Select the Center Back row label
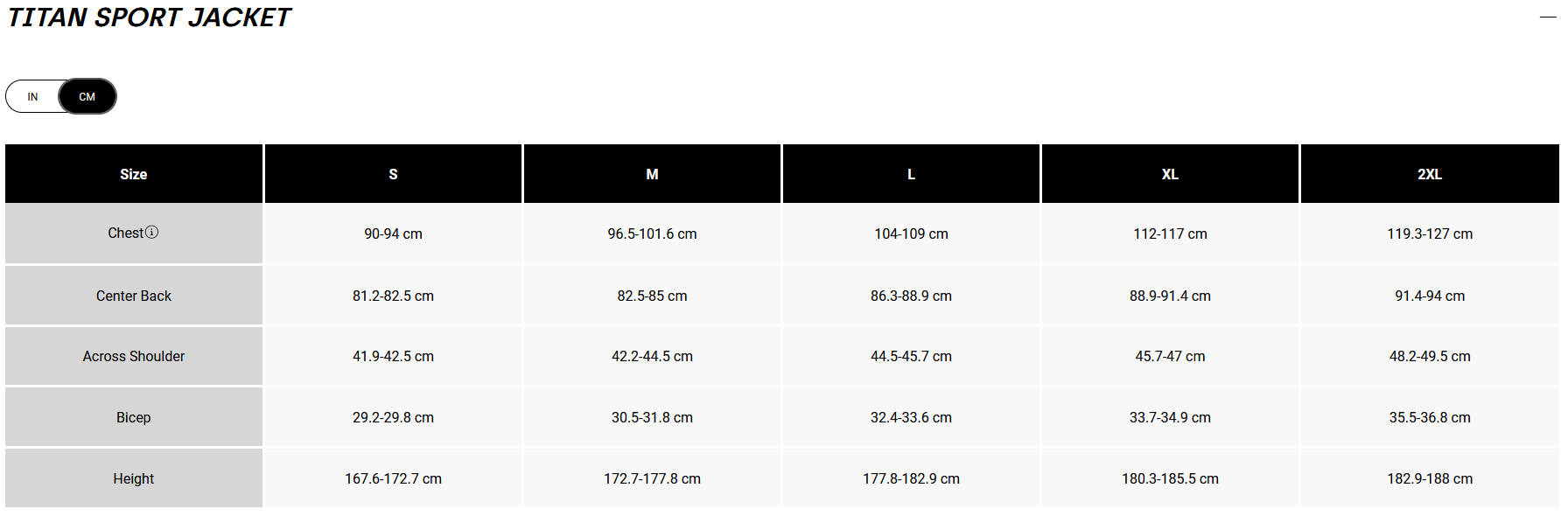Image resolution: width=1568 pixels, height=516 pixels. click(x=134, y=296)
